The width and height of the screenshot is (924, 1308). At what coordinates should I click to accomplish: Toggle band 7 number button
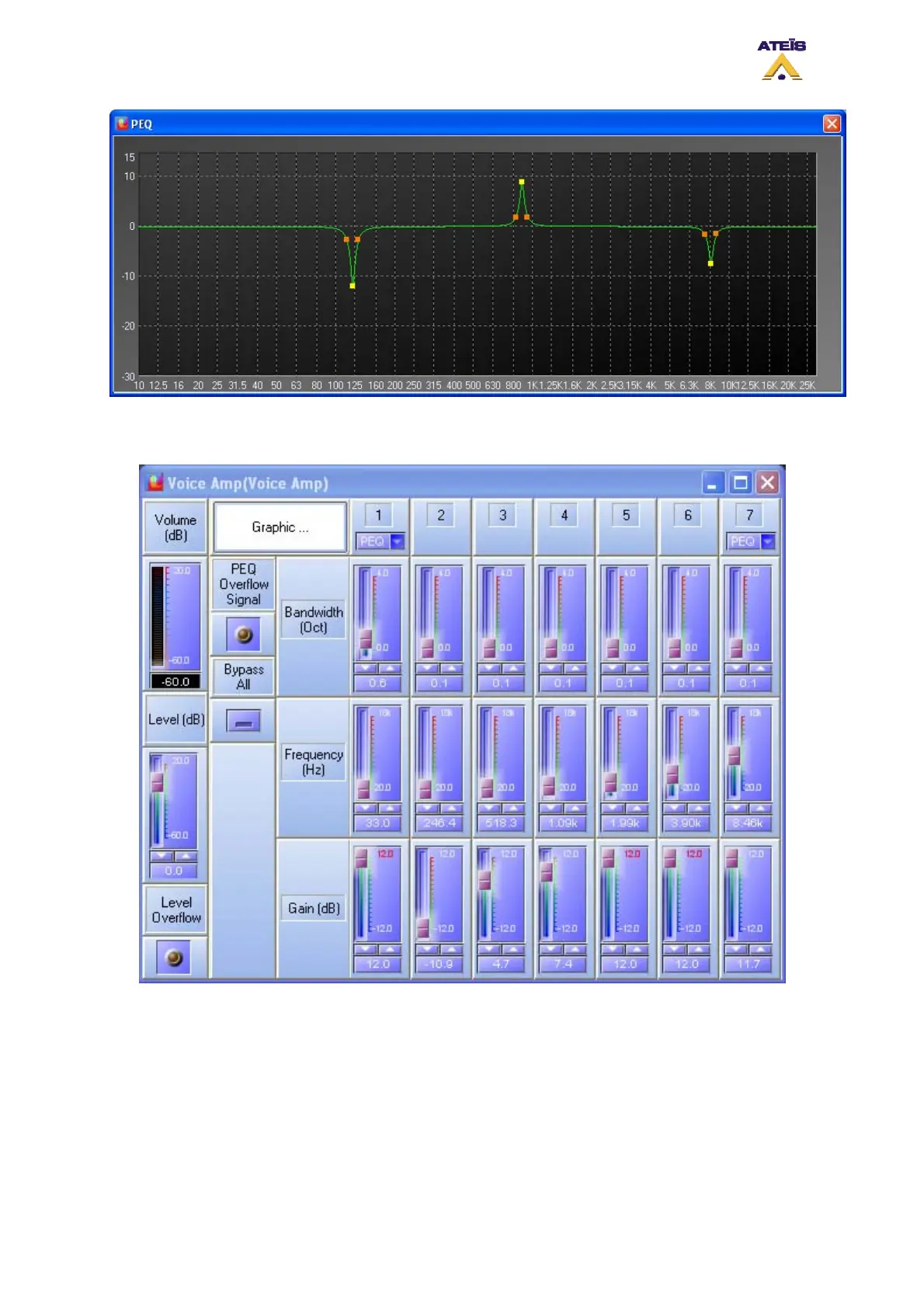point(749,515)
